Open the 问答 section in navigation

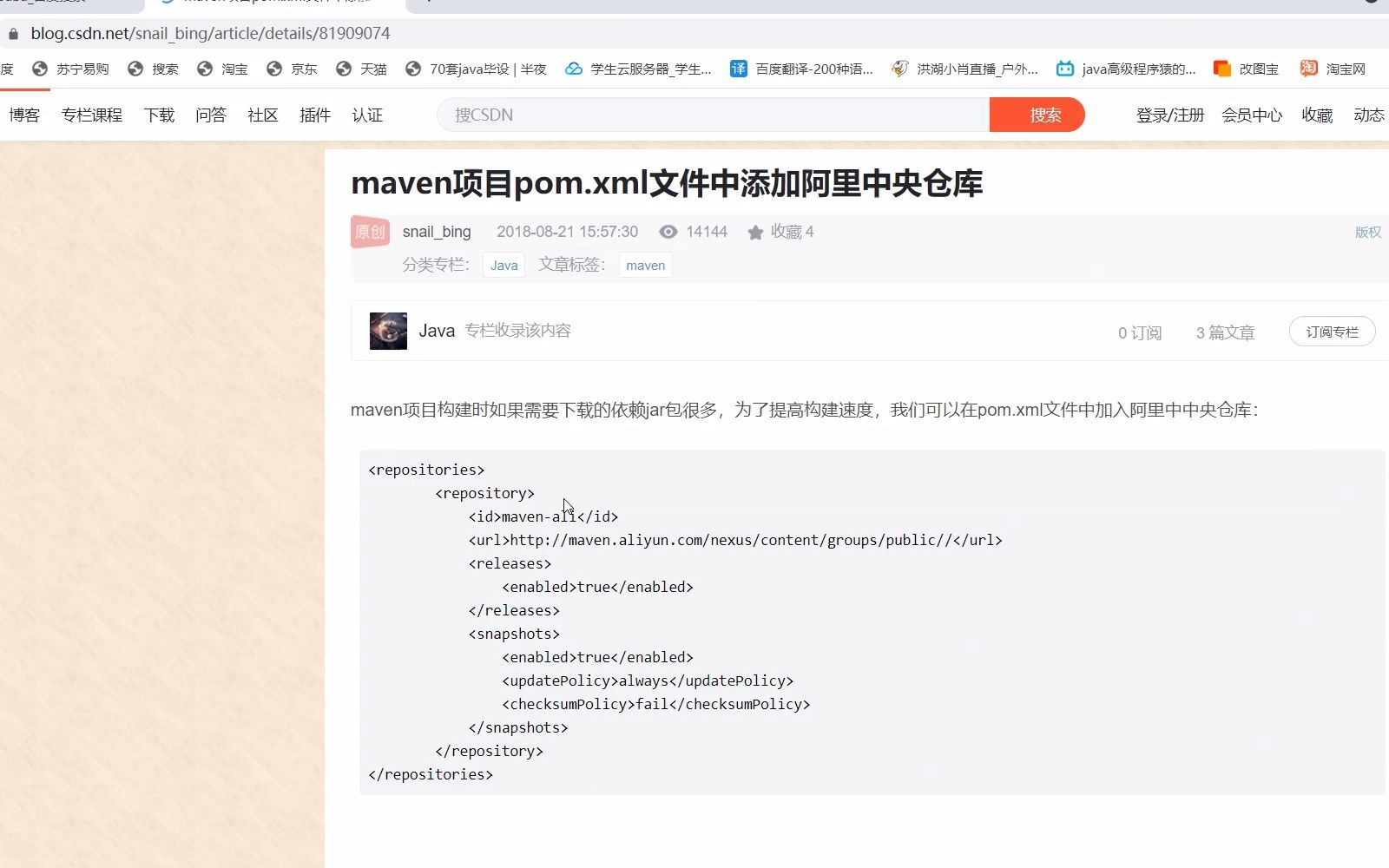pyautogui.click(x=211, y=115)
